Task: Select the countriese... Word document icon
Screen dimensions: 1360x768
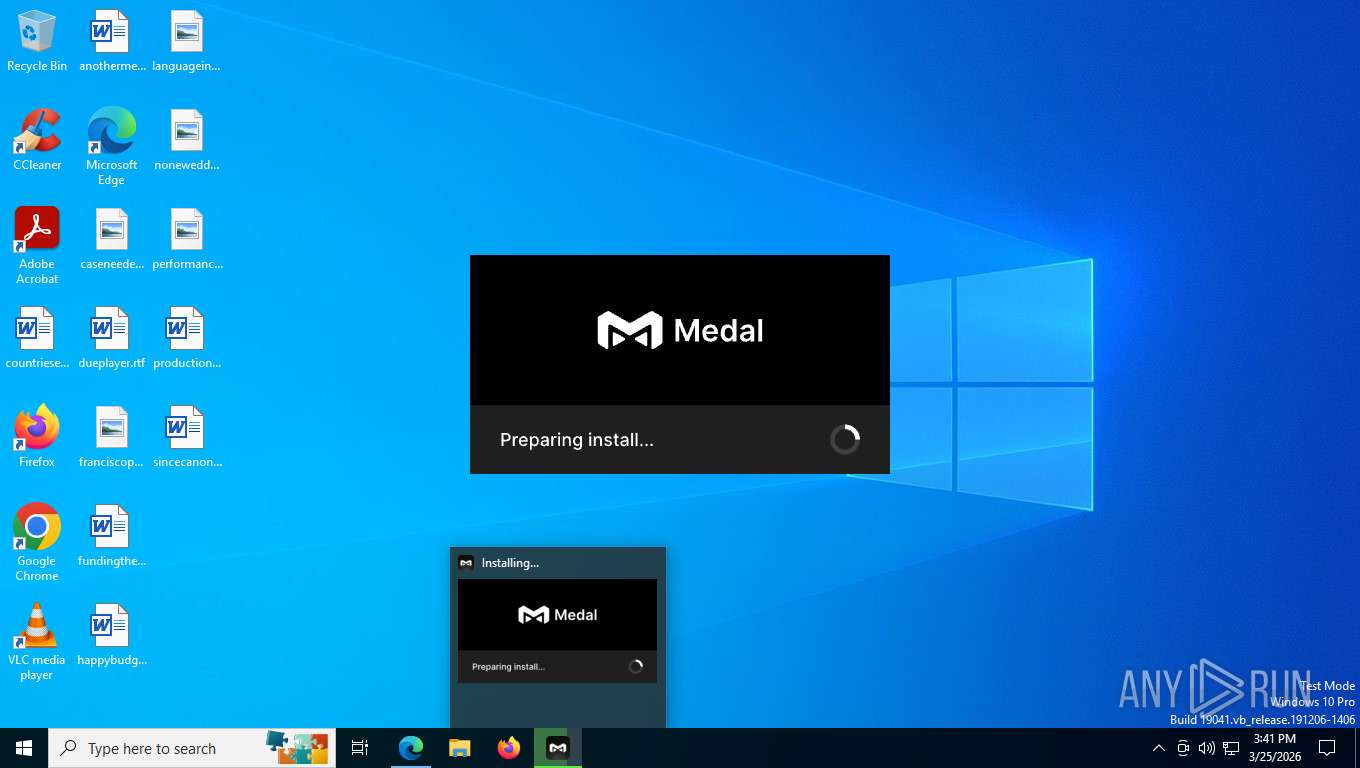Action: coord(37,338)
